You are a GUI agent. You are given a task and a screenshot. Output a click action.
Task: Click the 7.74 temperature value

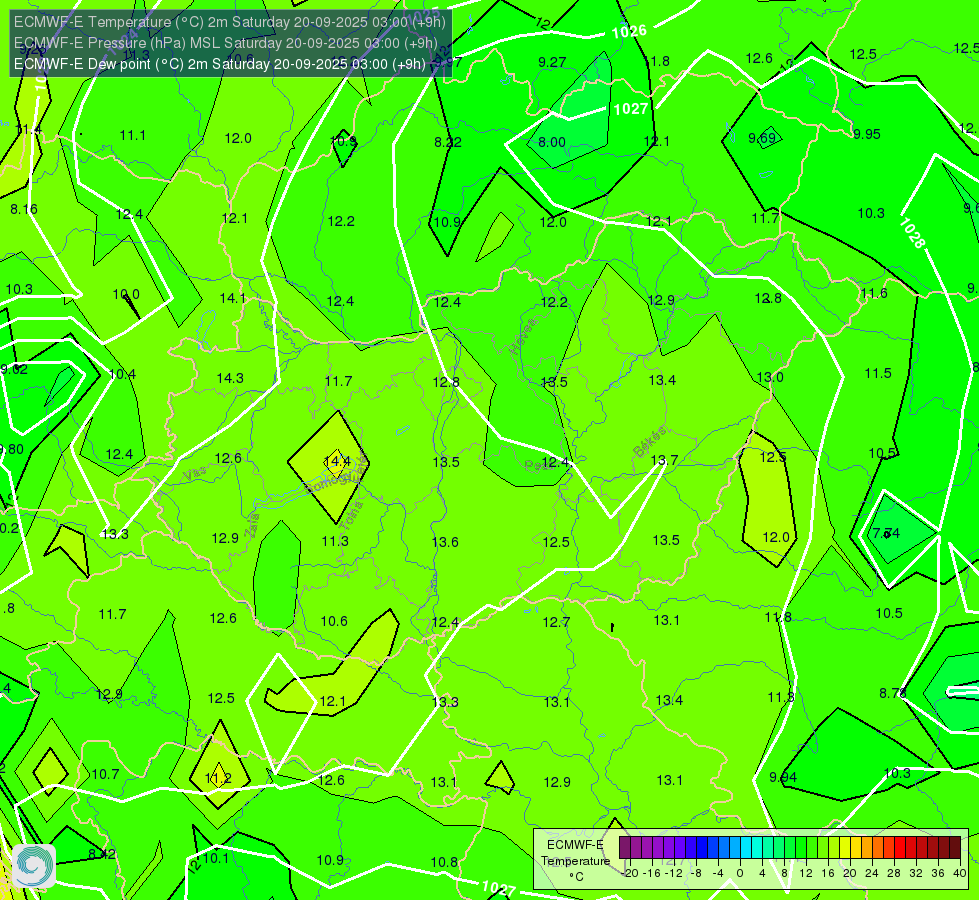pos(886,533)
